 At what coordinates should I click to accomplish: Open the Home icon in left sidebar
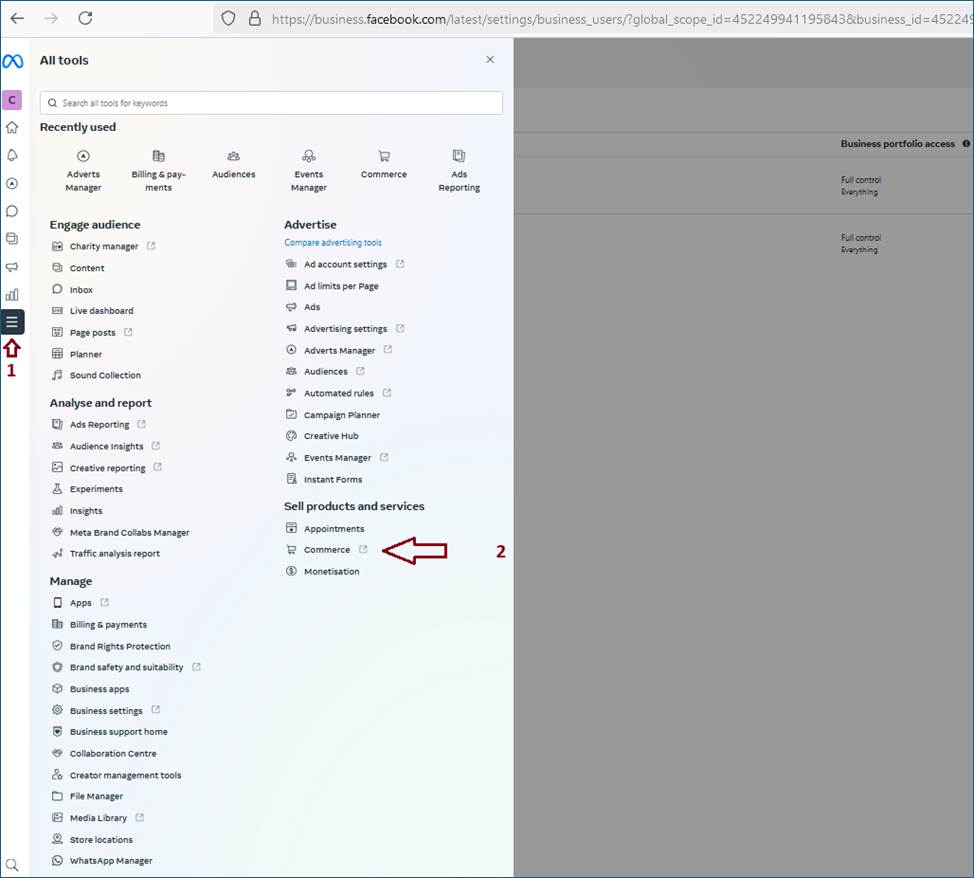tap(12, 127)
